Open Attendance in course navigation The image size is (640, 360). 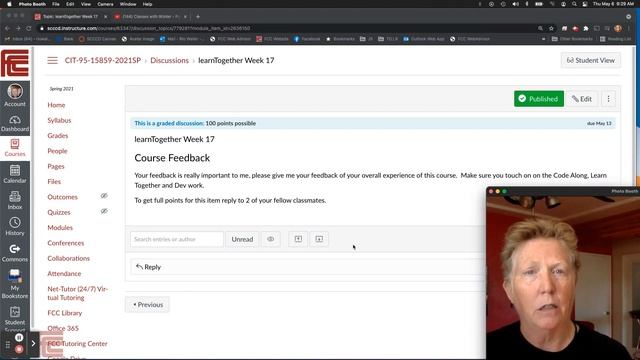(64, 273)
